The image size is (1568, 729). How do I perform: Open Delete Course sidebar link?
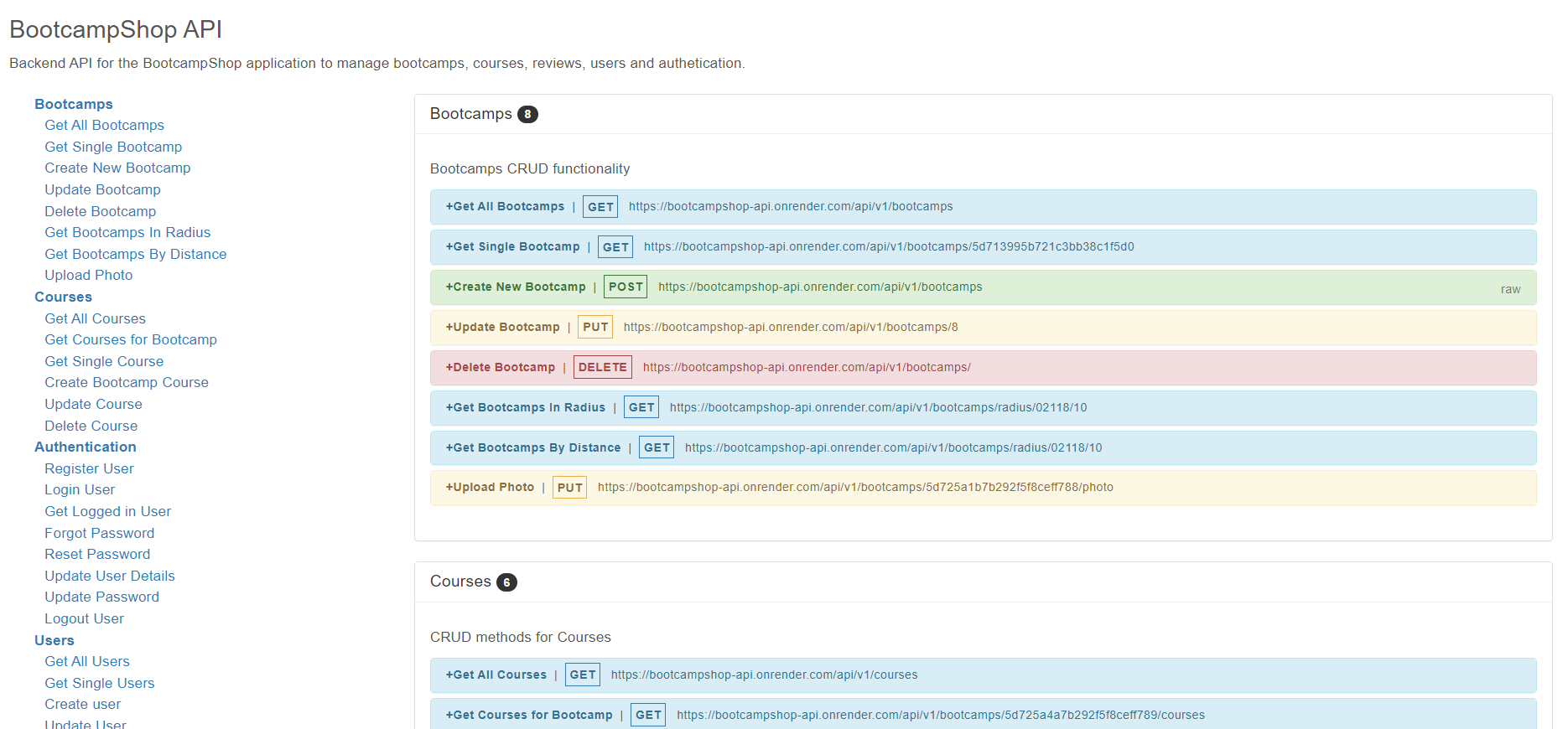[x=91, y=426]
